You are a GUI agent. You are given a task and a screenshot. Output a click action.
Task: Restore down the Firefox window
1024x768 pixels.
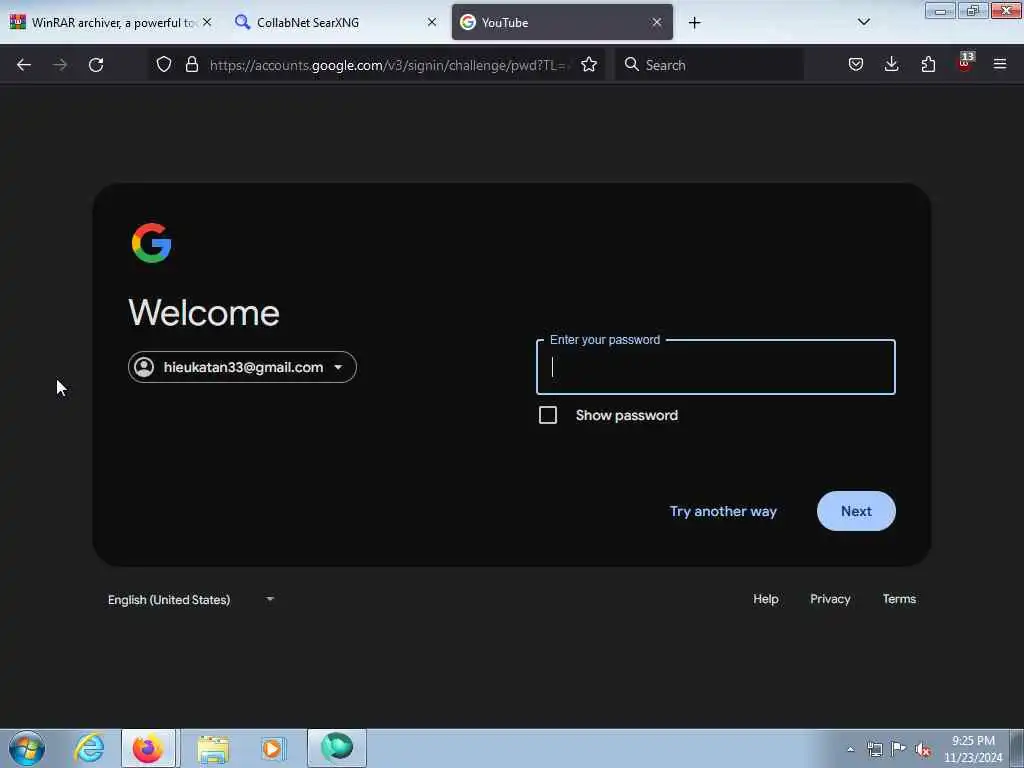972,10
